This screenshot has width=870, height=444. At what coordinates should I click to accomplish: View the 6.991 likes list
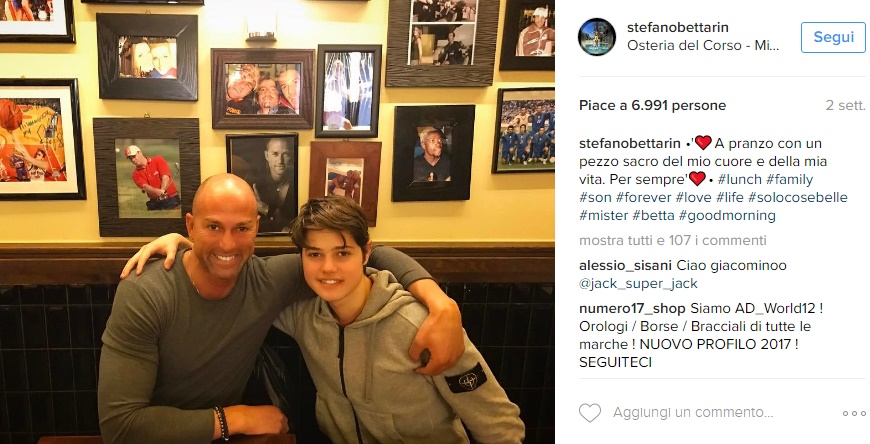click(652, 105)
